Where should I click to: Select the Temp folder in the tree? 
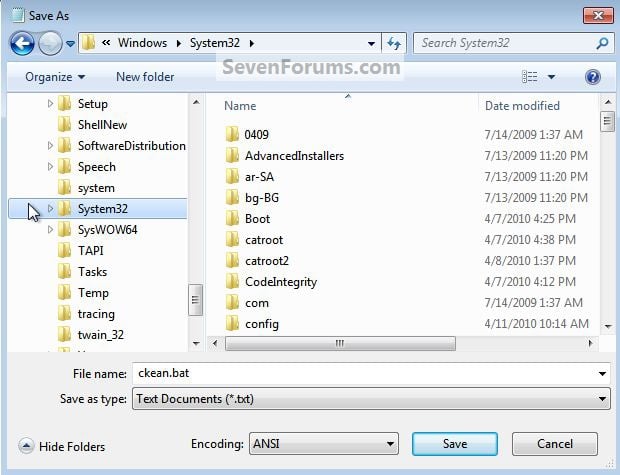(93, 293)
